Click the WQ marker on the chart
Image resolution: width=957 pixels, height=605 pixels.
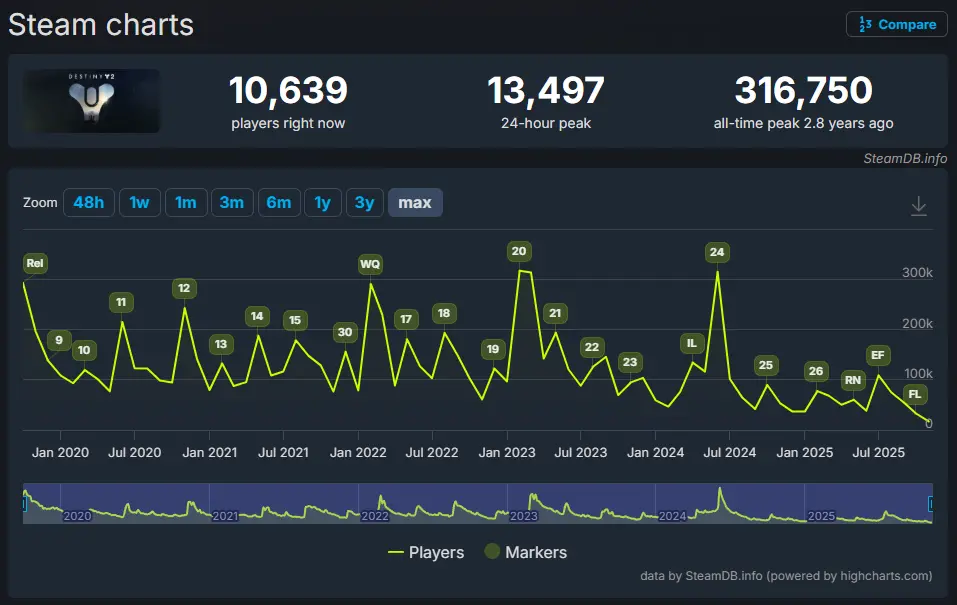click(370, 264)
